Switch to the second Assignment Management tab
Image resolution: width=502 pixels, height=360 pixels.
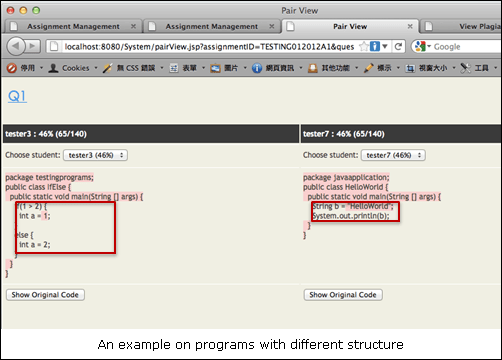[x=212, y=26]
